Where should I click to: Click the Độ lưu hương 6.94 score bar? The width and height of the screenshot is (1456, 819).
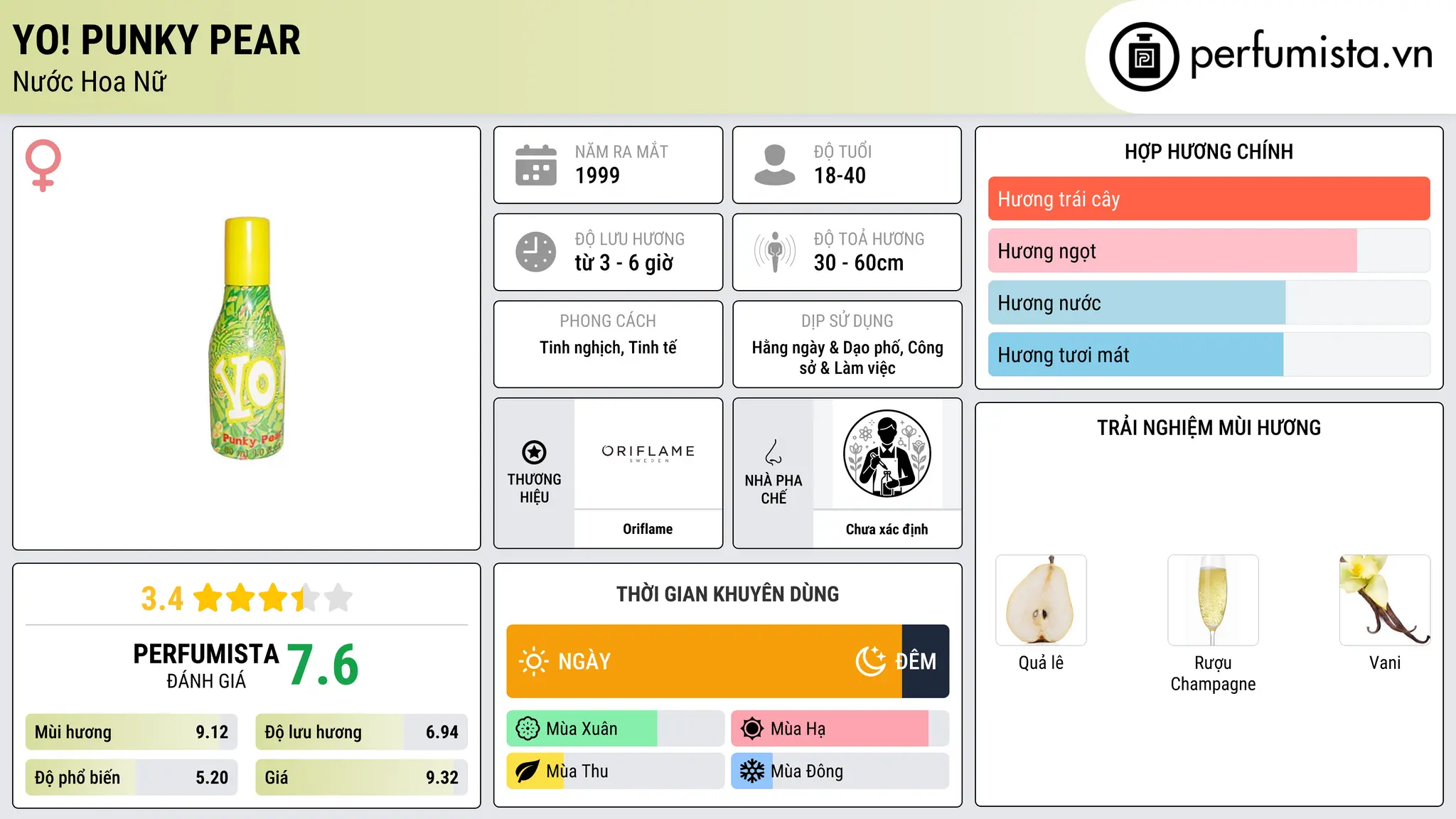pos(361,732)
